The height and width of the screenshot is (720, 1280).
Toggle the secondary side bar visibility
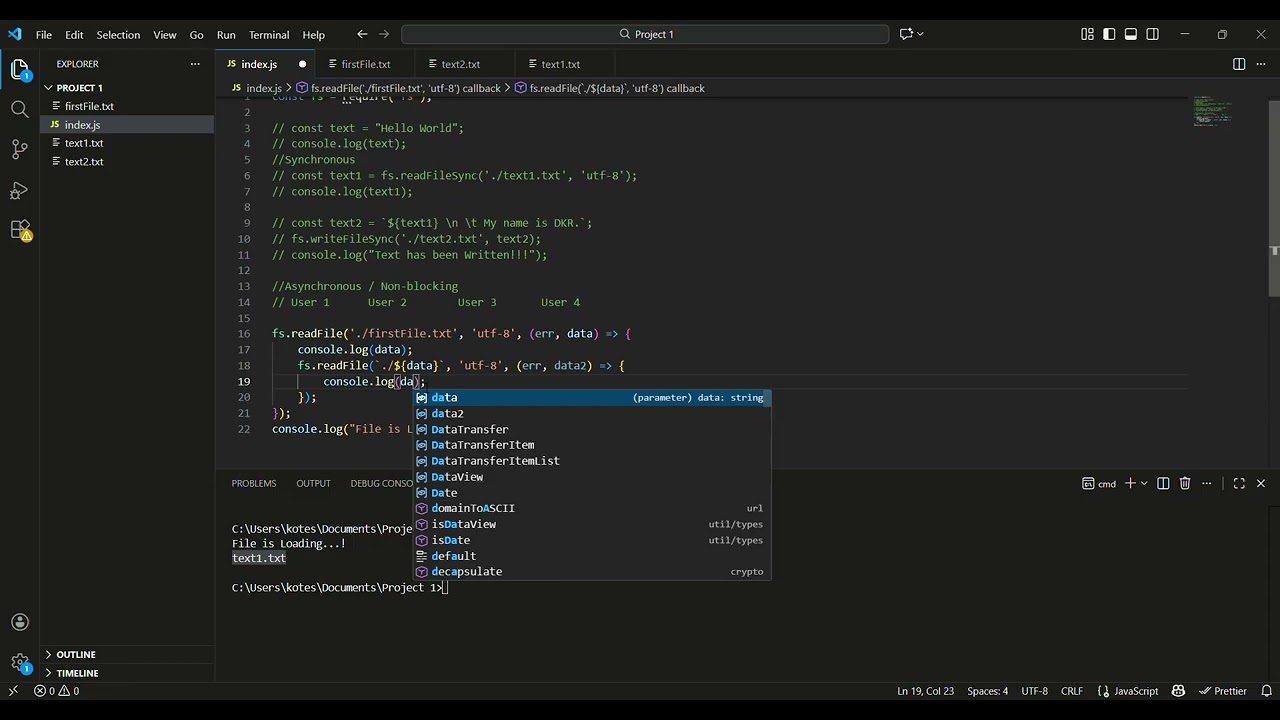[x=1153, y=34]
